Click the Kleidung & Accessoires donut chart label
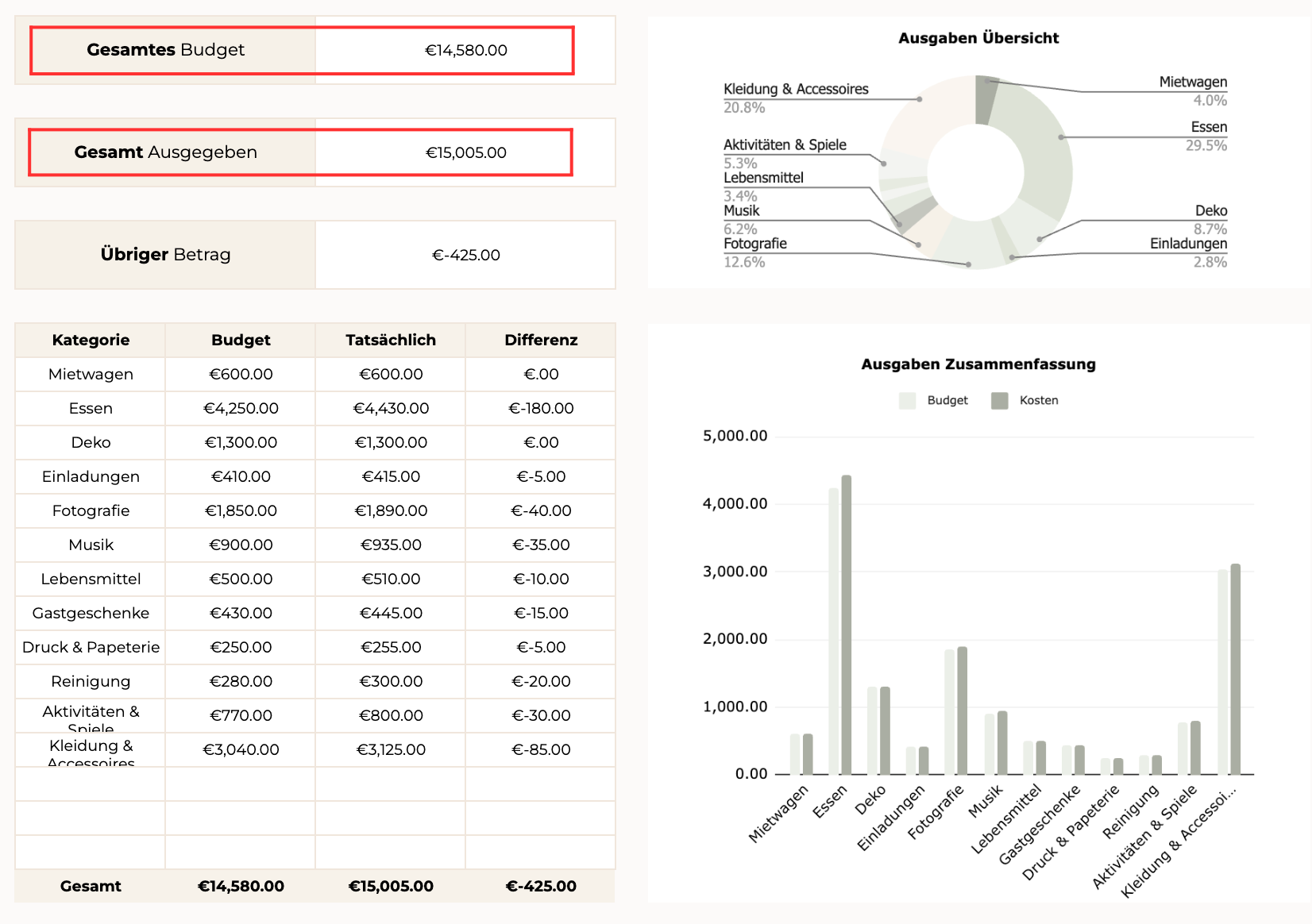 795,89
